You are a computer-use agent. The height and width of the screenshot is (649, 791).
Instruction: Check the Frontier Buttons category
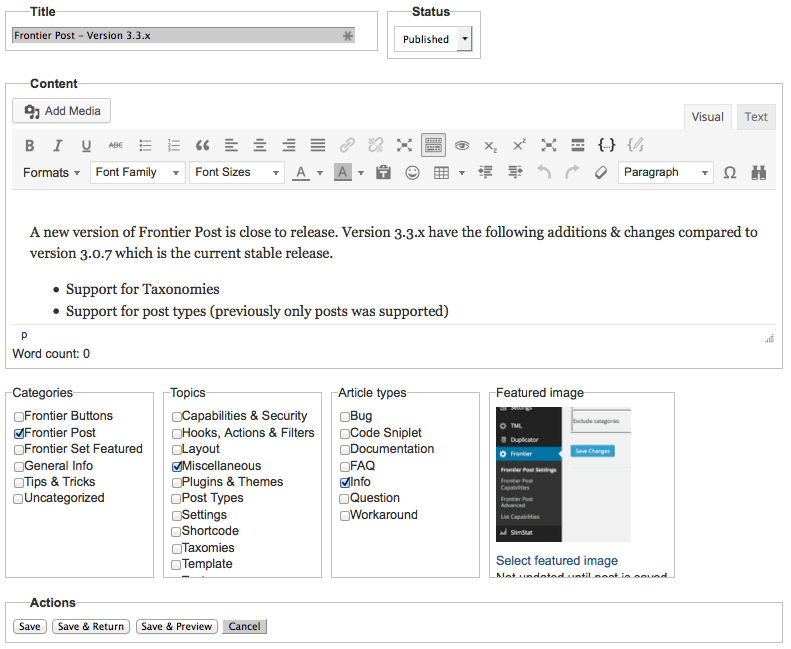coord(19,417)
